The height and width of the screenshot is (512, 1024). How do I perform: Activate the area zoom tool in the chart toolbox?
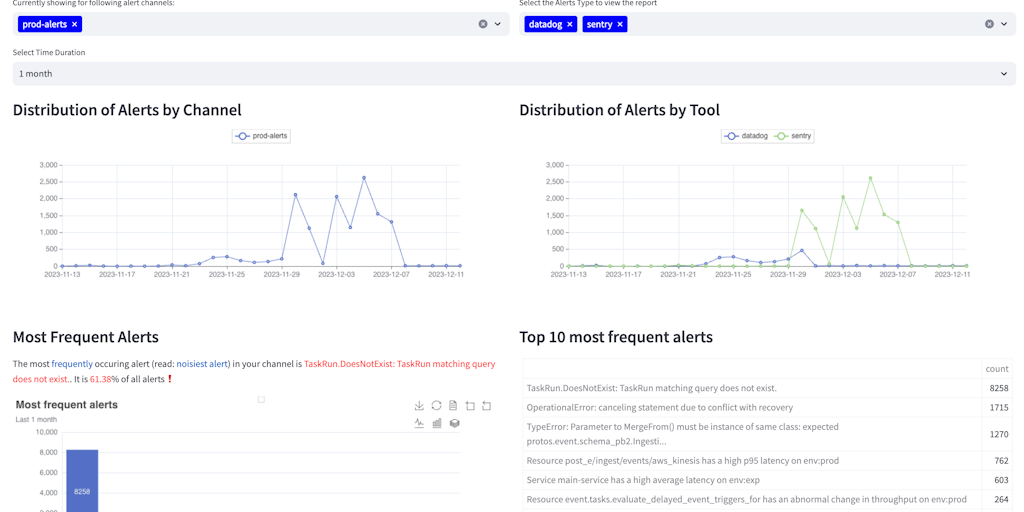pos(470,406)
